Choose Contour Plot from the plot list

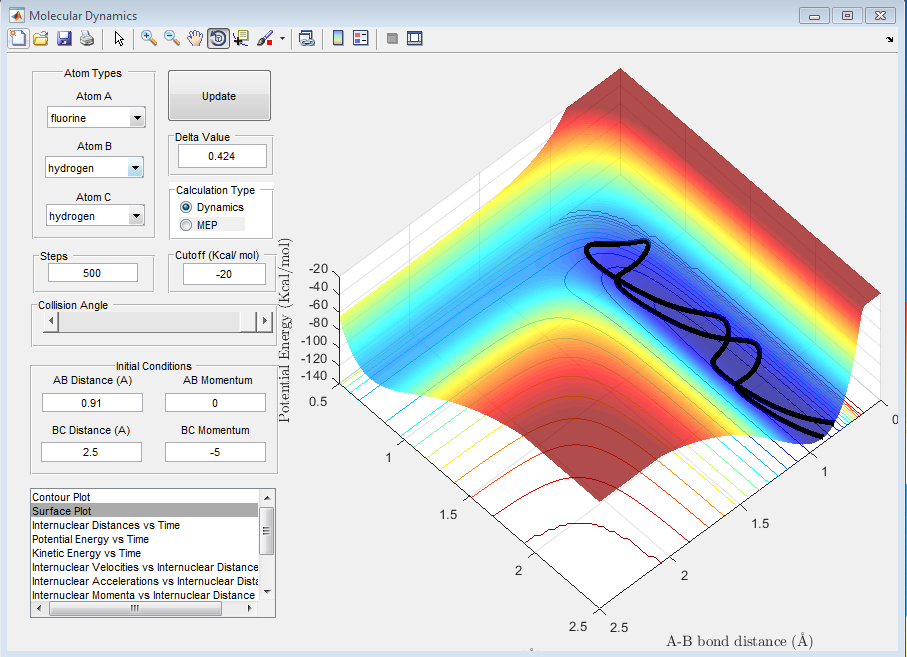(x=62, y=497)
